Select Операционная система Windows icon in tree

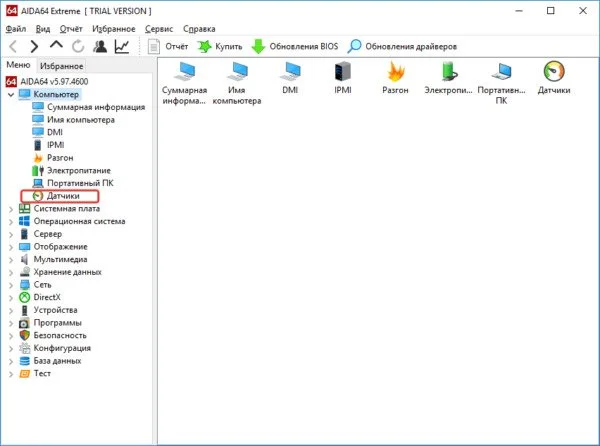[24, 221]
